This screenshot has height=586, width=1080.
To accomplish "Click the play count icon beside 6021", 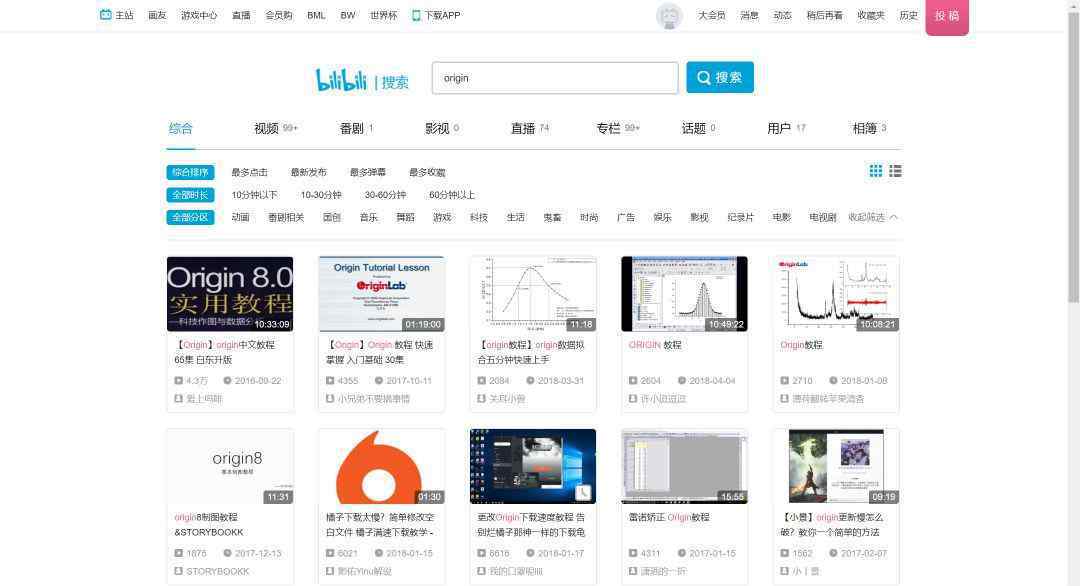I will click(x=330, y=553).
